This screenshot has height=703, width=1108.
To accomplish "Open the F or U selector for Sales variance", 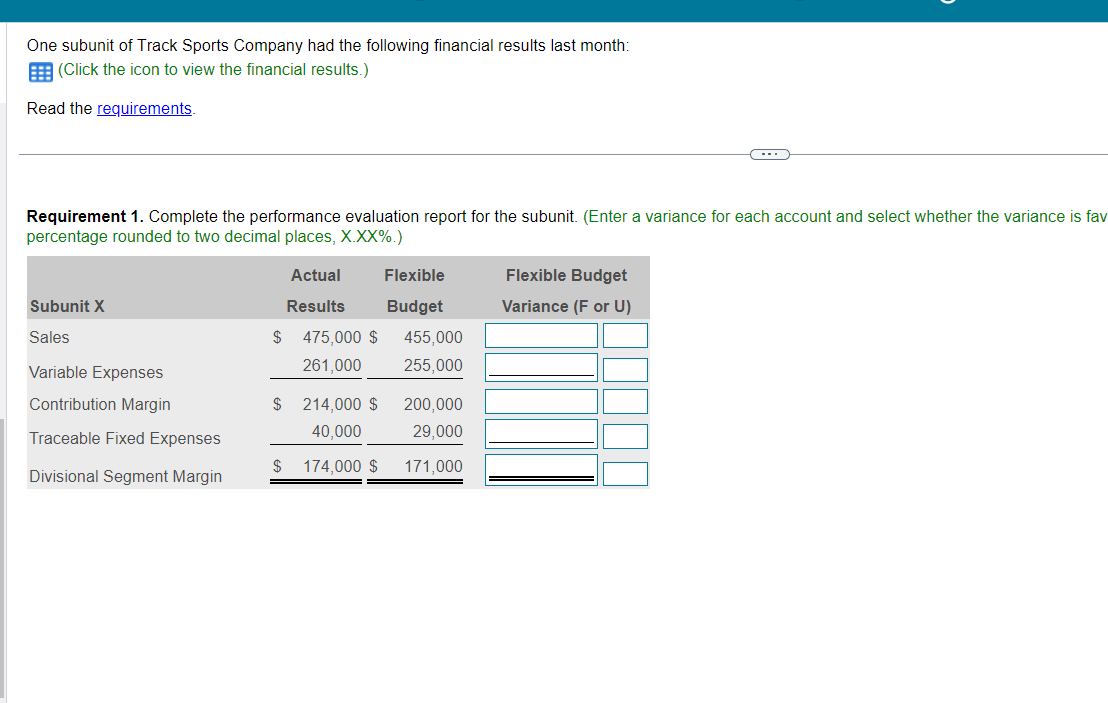I will pyautogui.click(x=626, y=335).
